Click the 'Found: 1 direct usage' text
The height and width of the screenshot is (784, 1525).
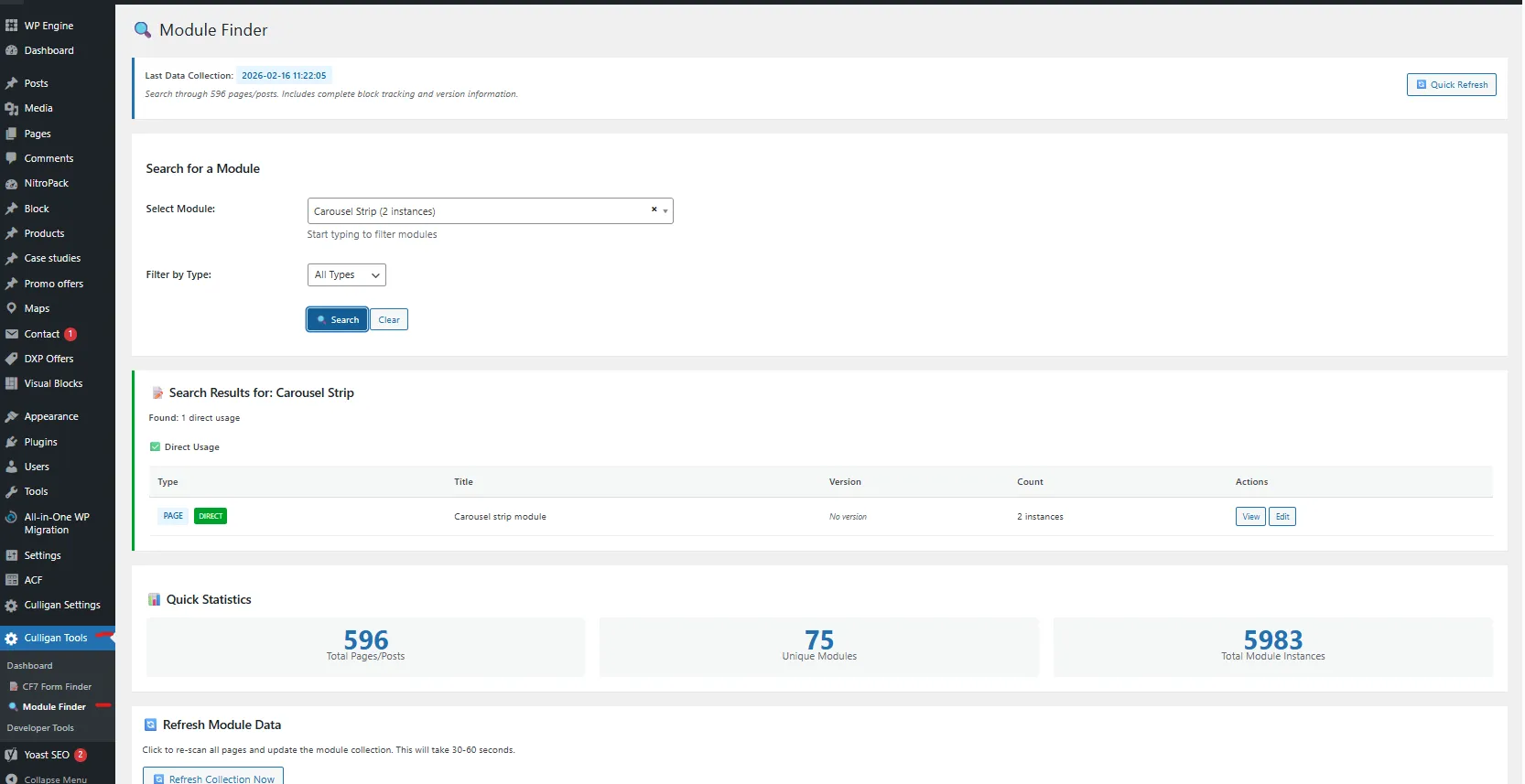[x=194, y=418]
